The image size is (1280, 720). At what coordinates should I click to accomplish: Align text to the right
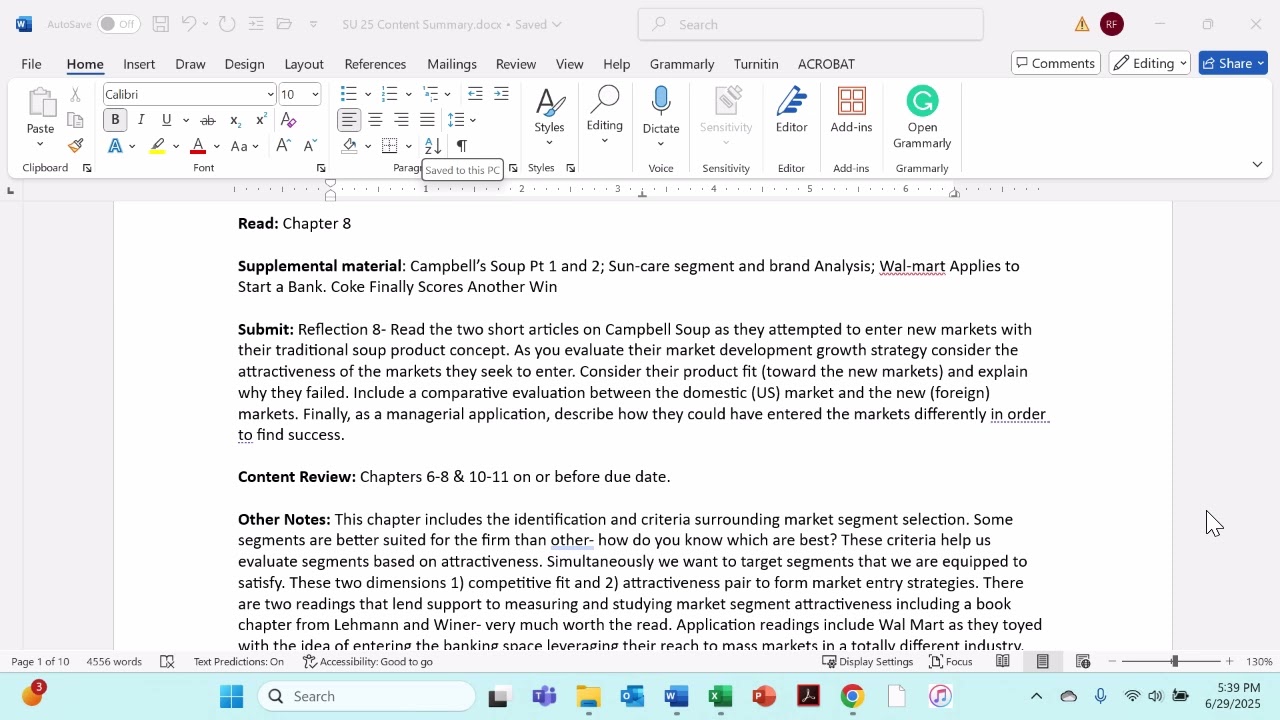point(401,120)
